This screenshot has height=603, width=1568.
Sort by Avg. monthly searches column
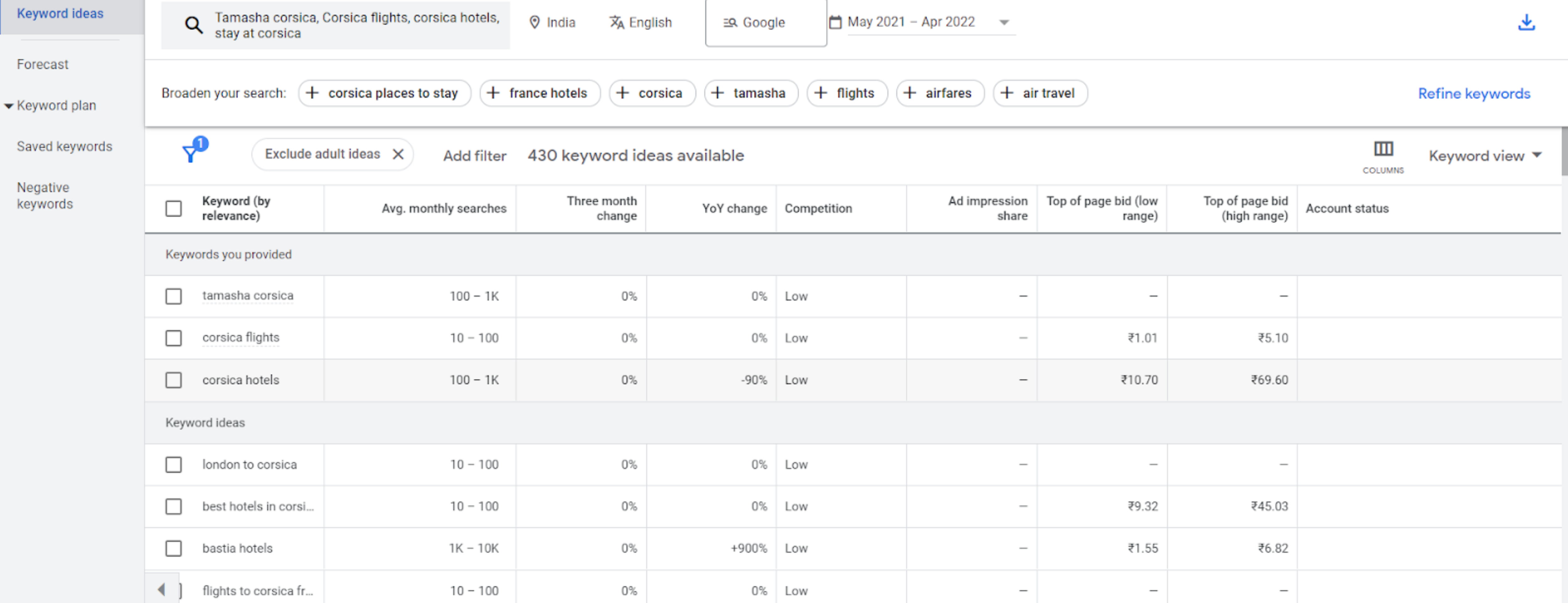click(x=444, y=209)
